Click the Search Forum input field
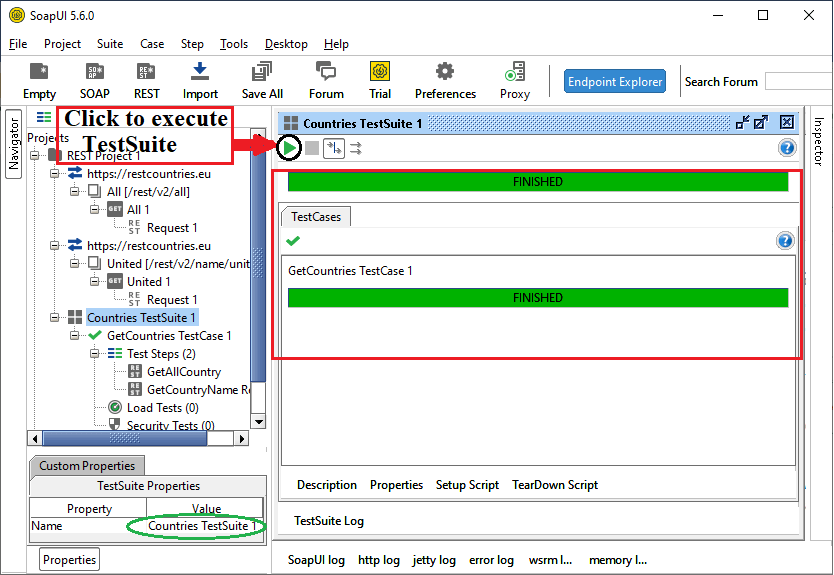The height and width of the screenshot is (575, 834). 798,81
